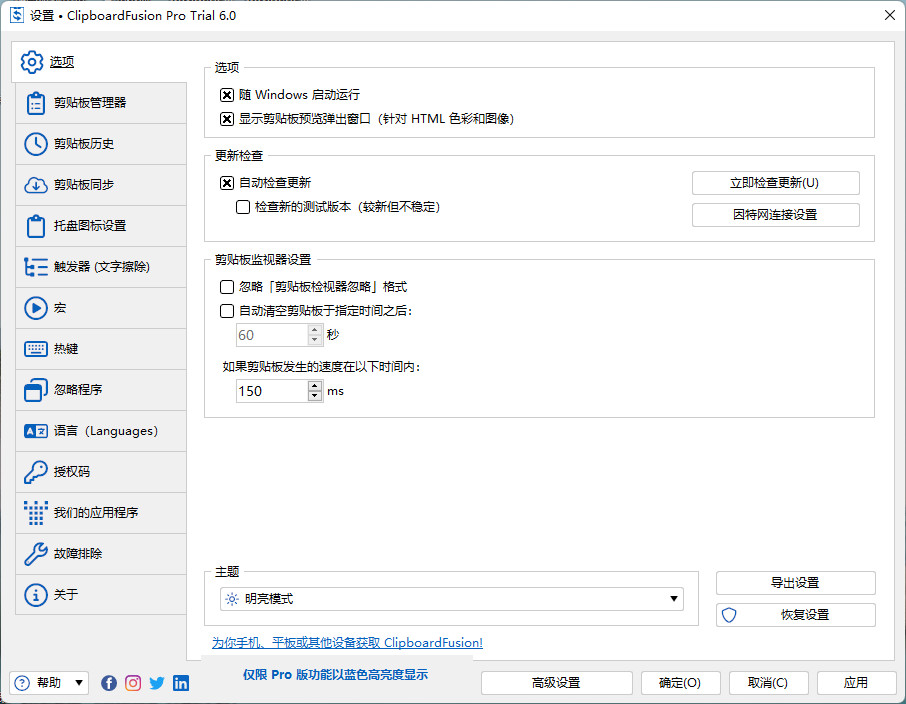Click the info icon for 关于
Screen dimensions: 906x704
[36, 595]
